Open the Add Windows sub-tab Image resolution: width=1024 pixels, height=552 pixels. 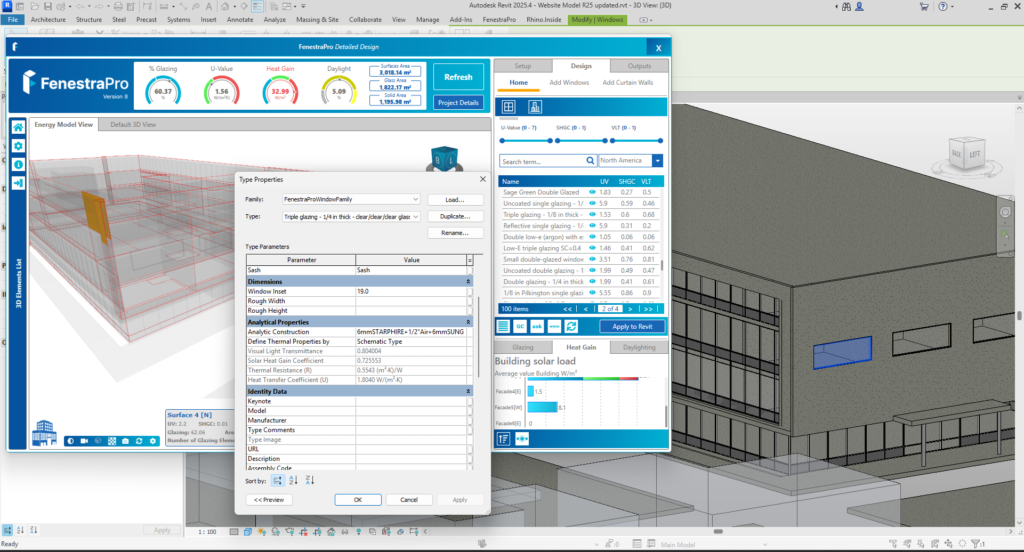[x=569, y=82]
